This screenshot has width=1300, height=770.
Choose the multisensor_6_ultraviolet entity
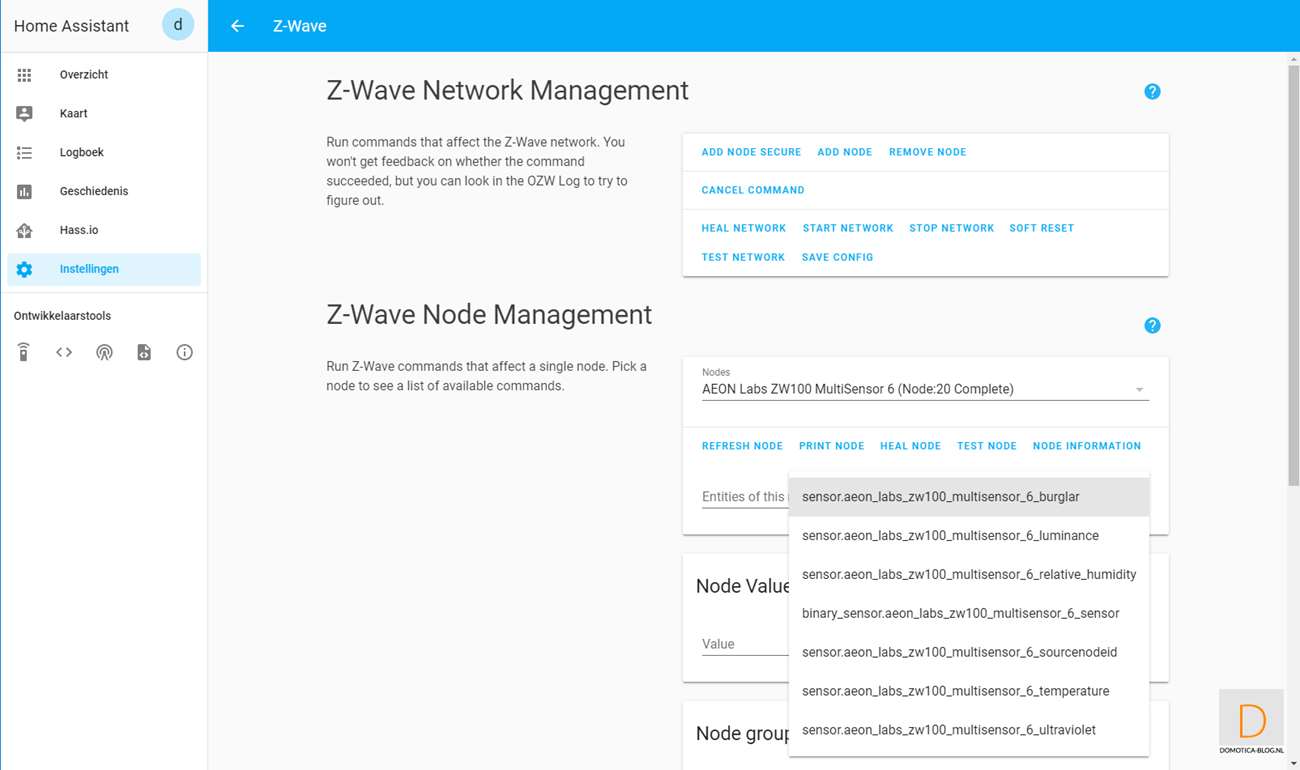click(969, 730)
